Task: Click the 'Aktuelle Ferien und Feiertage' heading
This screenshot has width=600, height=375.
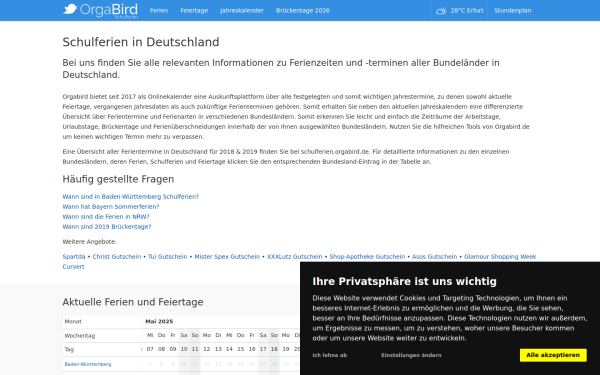Action: [133, 302]
